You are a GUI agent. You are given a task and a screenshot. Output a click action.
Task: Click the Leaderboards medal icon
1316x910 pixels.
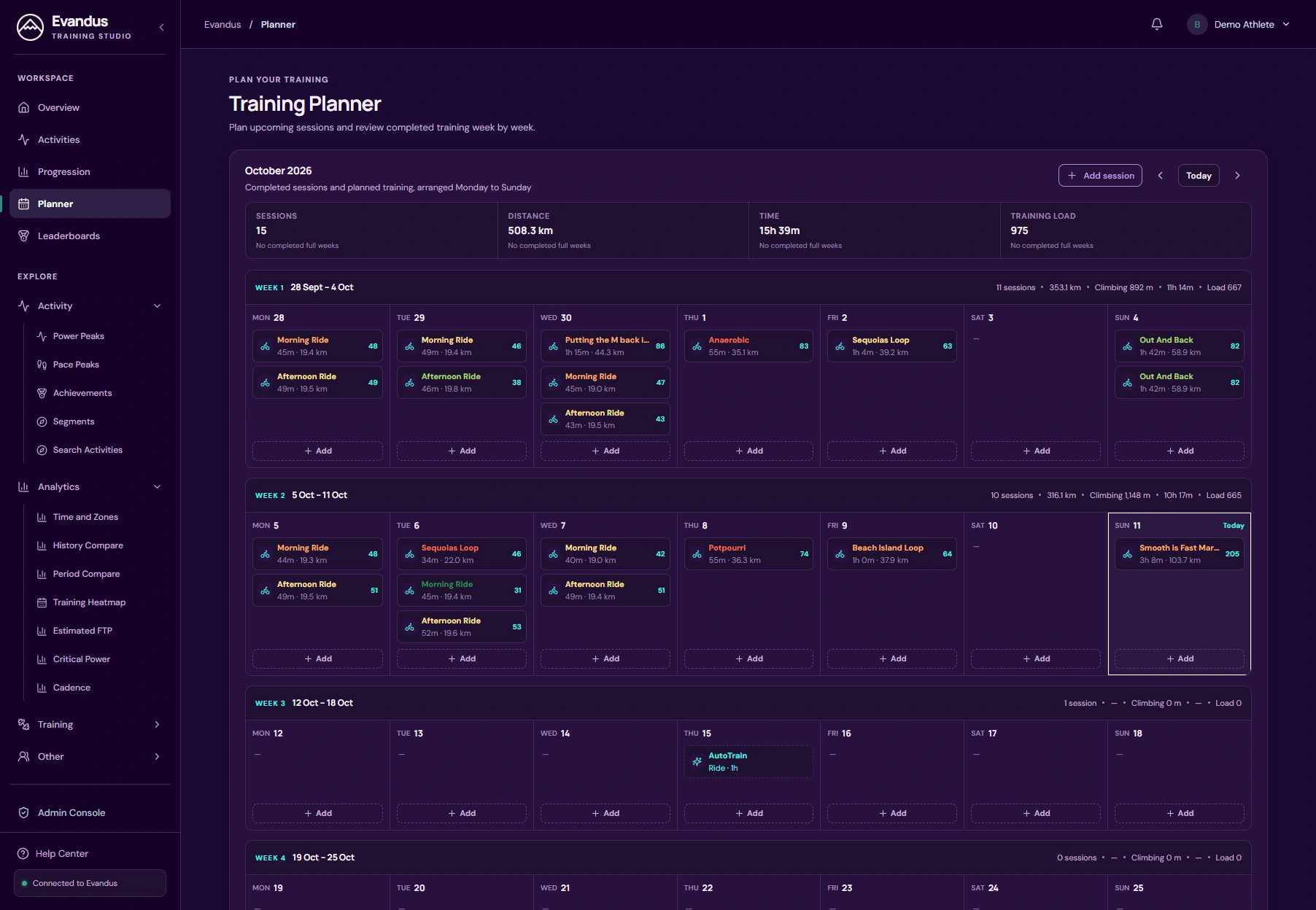point(23,236)
